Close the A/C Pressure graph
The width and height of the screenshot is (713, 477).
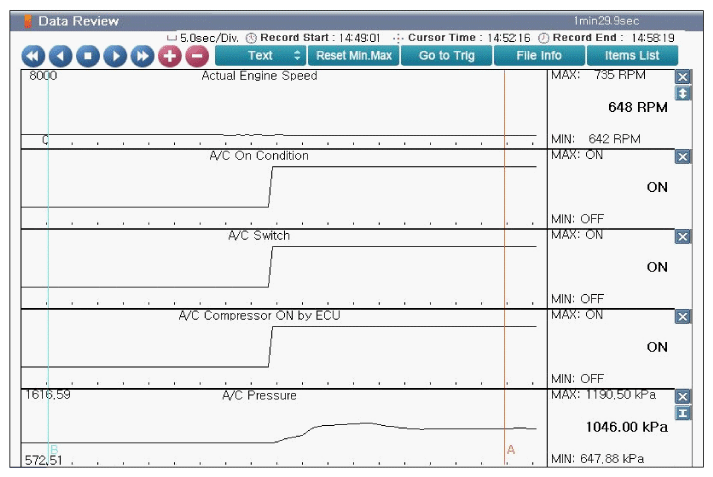coord(683,397)
